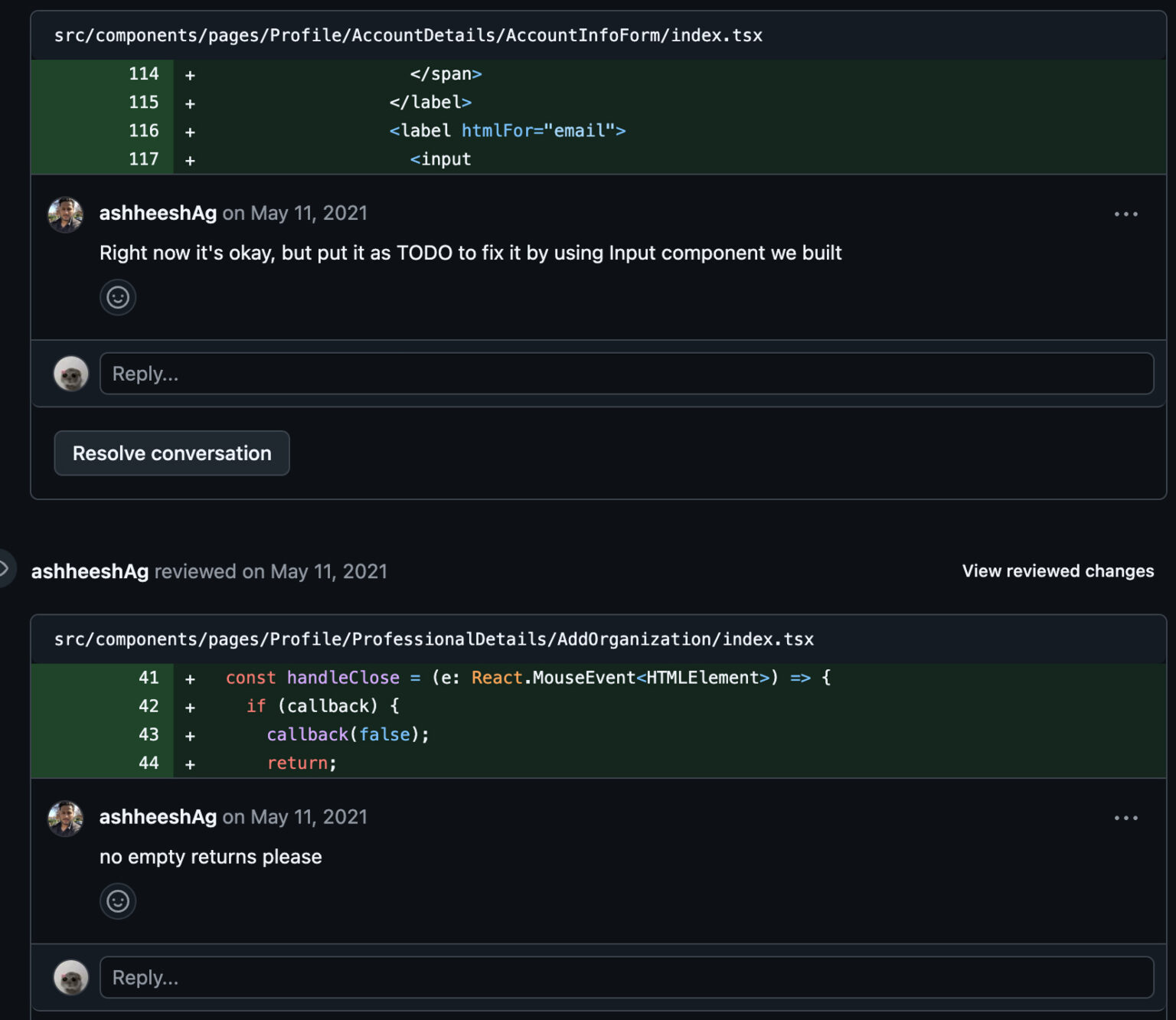Screen dimensions: 1176x1020
Task: Click ashheeshAg's avatar on the second comment
Action: click(66, 819)
